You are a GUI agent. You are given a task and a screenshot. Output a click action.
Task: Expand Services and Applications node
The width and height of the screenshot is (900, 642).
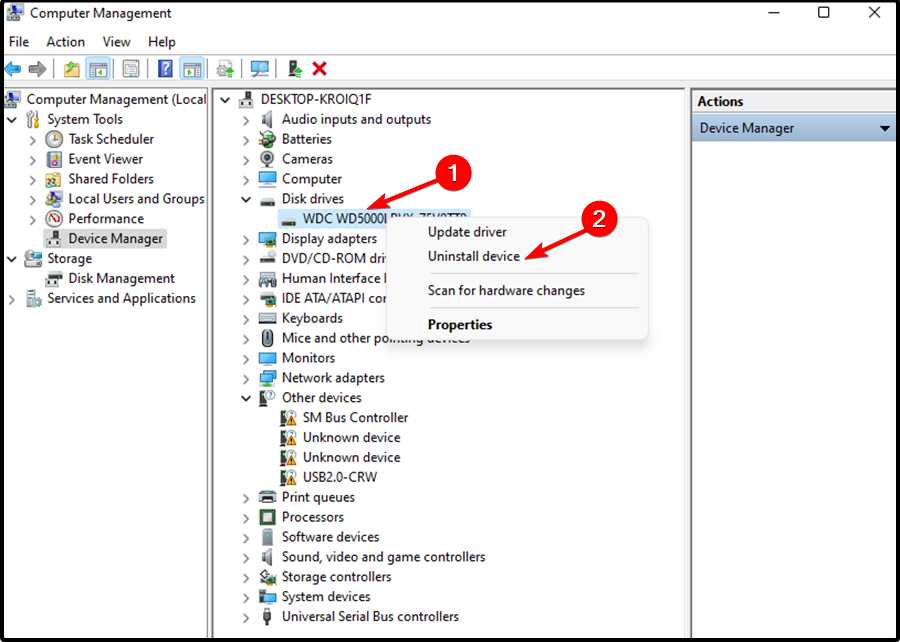(x=11, y=299)
